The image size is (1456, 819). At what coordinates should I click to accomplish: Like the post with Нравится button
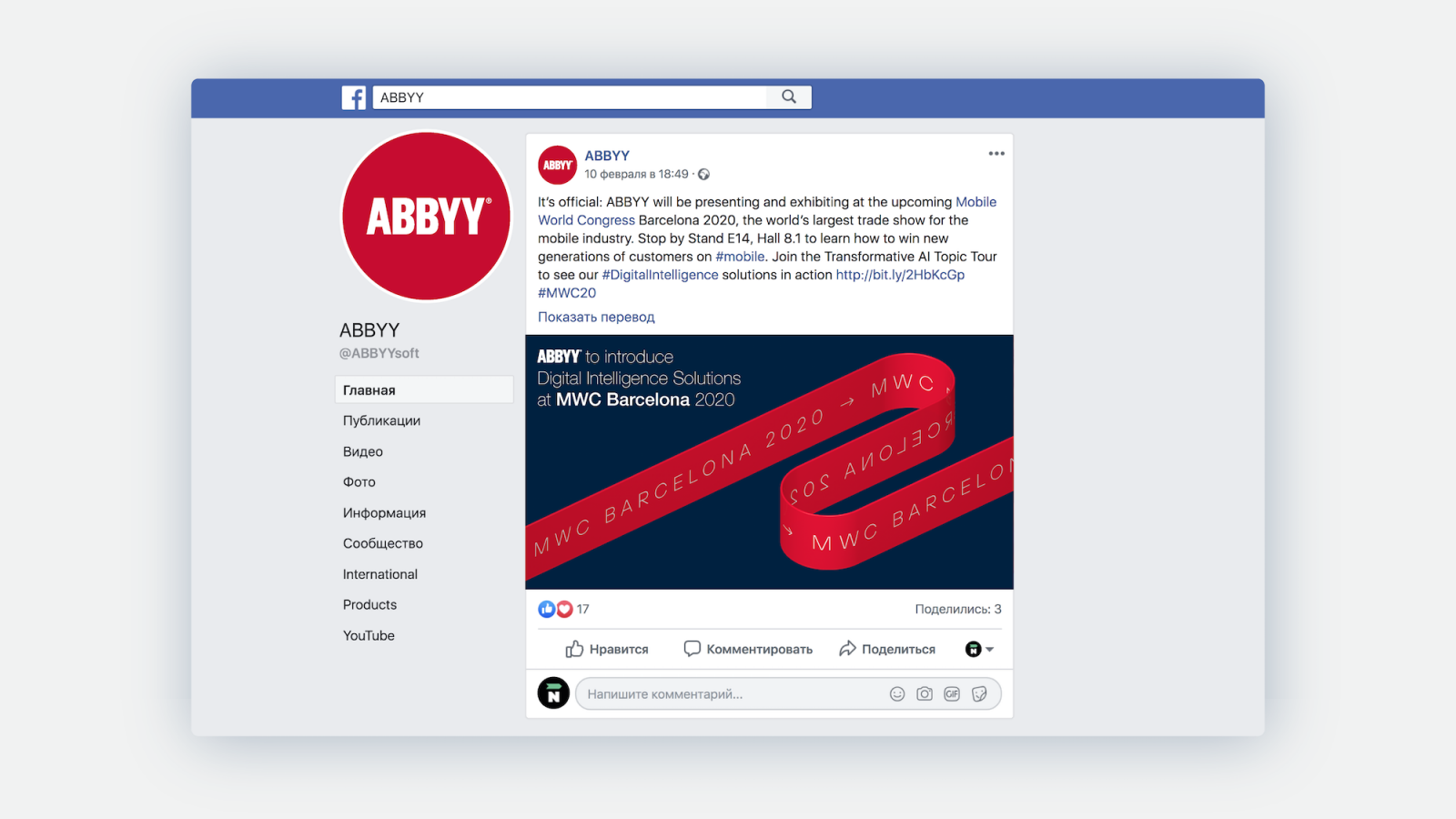tap(607, 649)
